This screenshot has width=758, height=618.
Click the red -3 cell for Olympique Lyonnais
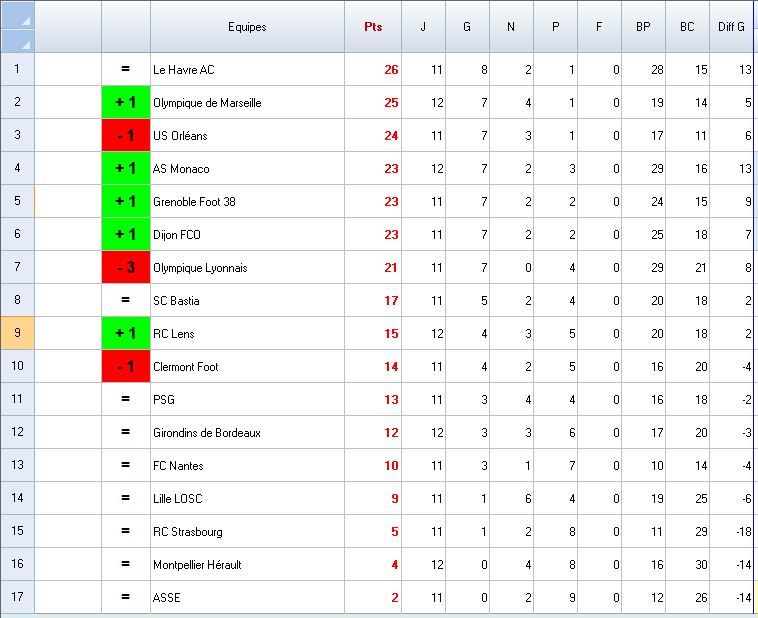tap(126, 268)
